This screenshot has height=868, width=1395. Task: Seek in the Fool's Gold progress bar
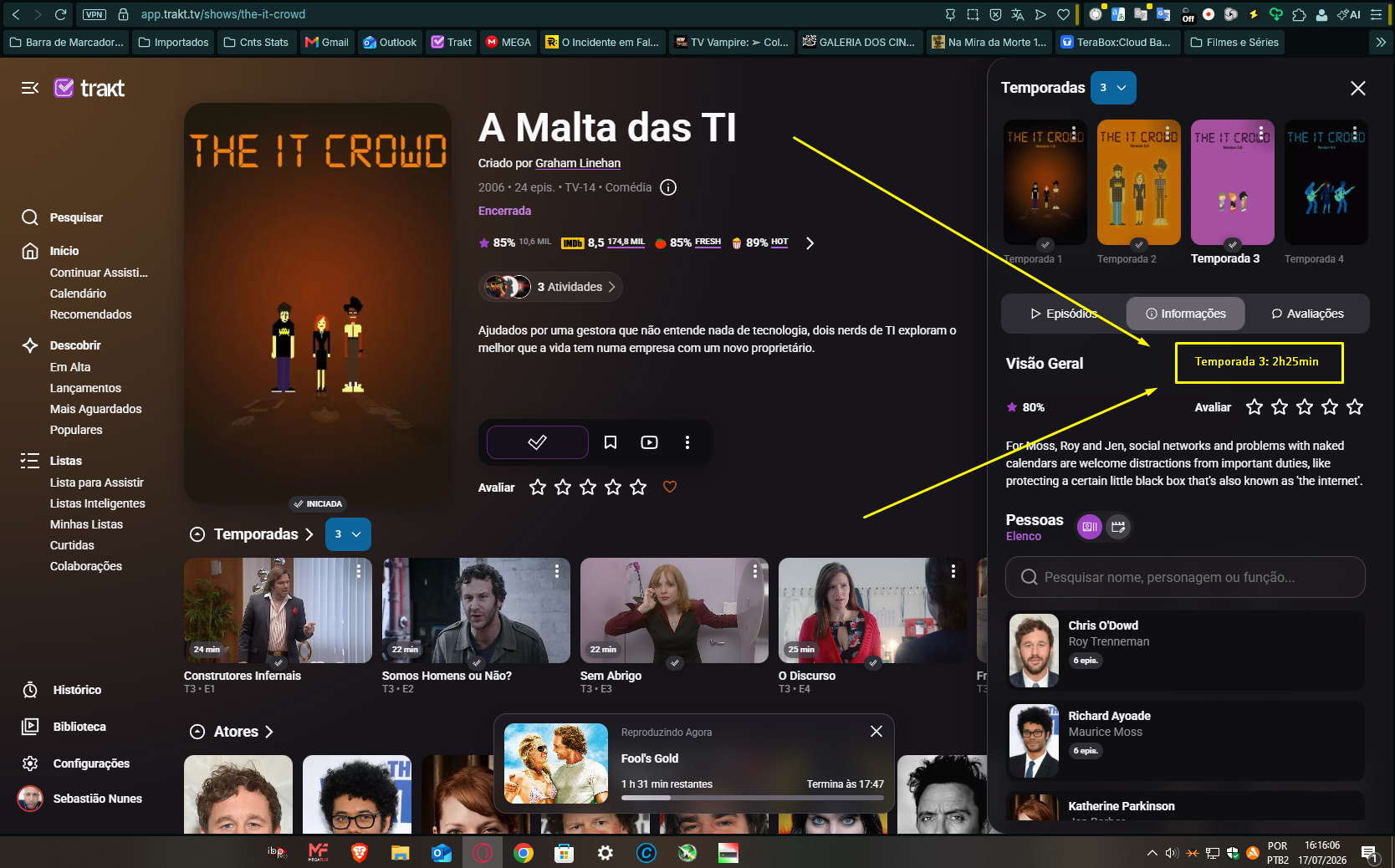(753, 798)
